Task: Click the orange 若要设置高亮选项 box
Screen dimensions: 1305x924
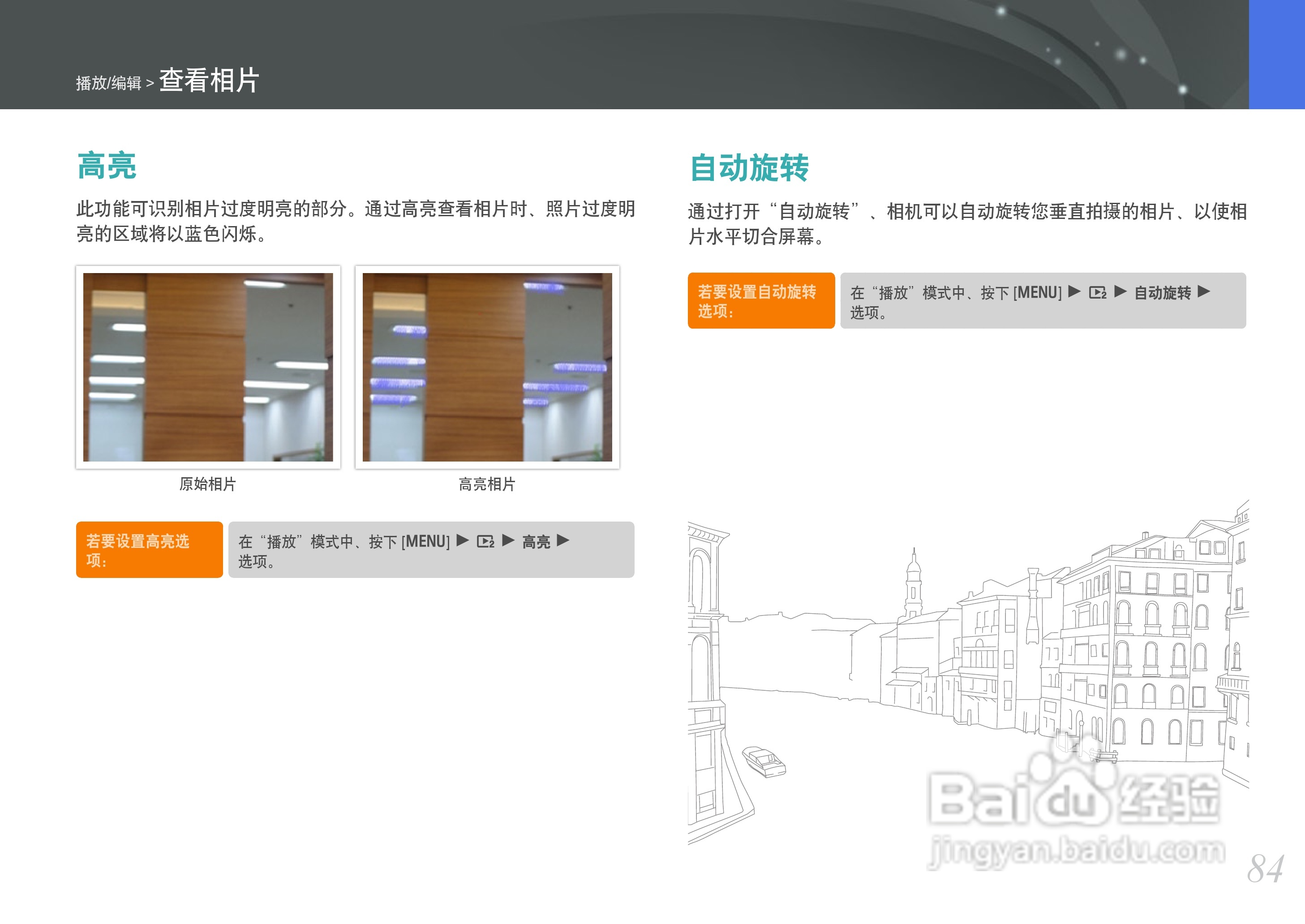Action: (149, 550)
